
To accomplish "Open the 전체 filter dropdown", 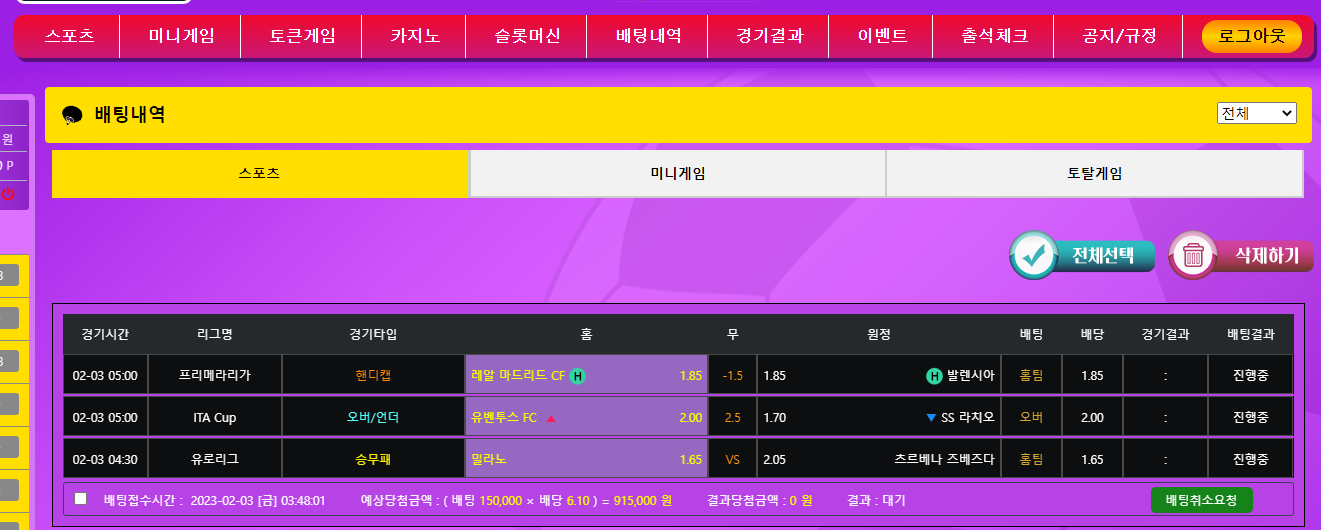I will click(x=1256, y=113).
